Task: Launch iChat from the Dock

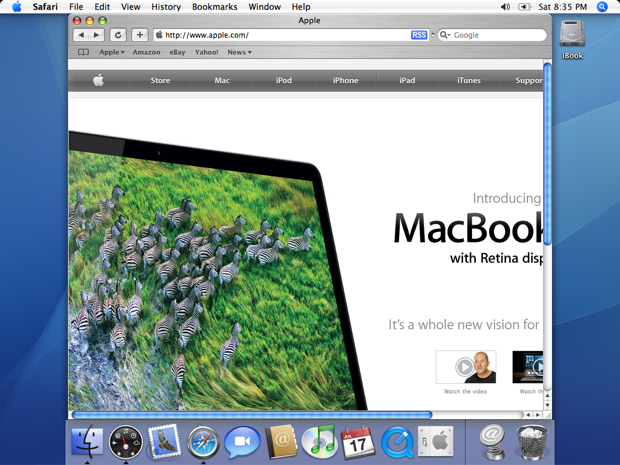Action: coord(242,442)
